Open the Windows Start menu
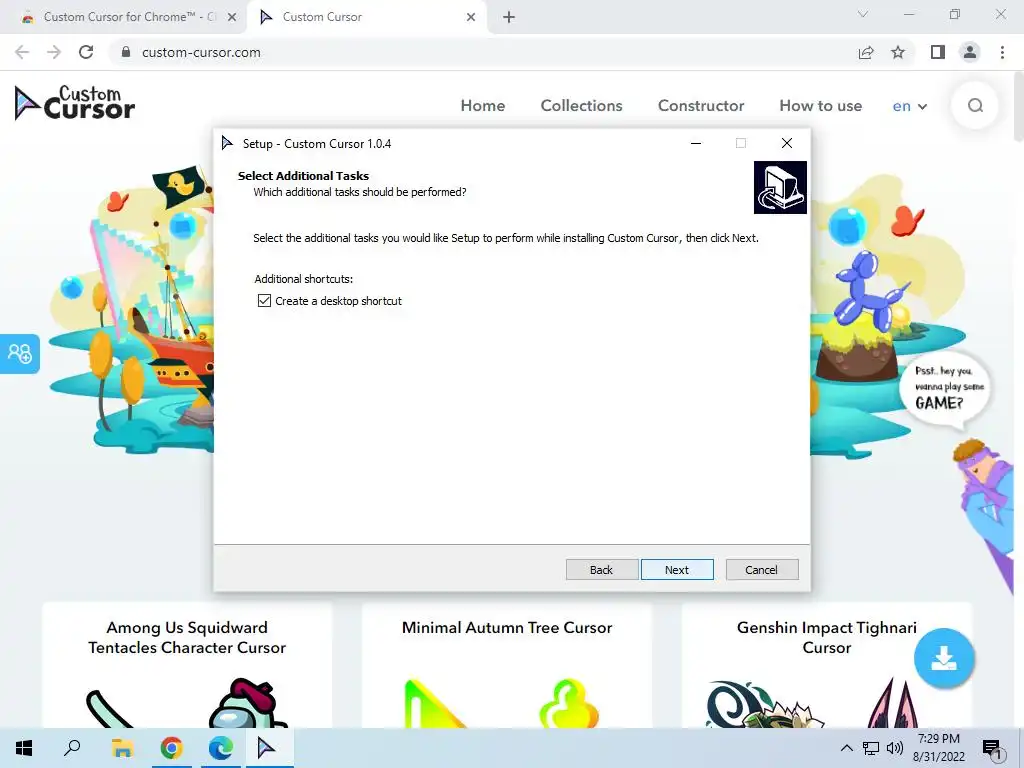The image size is (1024, 768). [24, 748]
